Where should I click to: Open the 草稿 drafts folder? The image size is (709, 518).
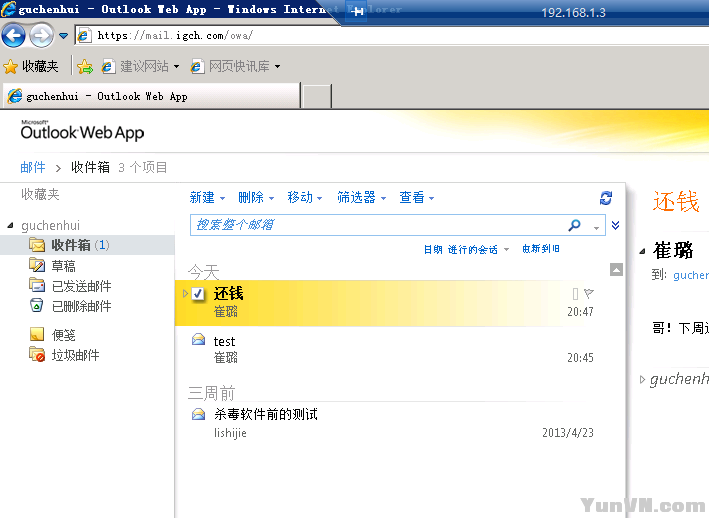pos(63,266)
